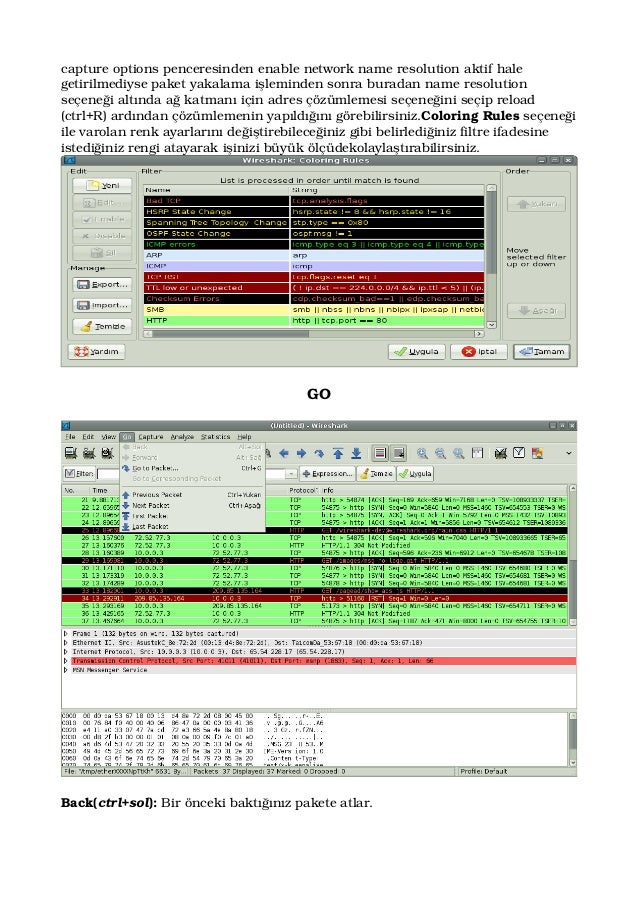
Task: Open the View menu
Action: coord(108,437)
